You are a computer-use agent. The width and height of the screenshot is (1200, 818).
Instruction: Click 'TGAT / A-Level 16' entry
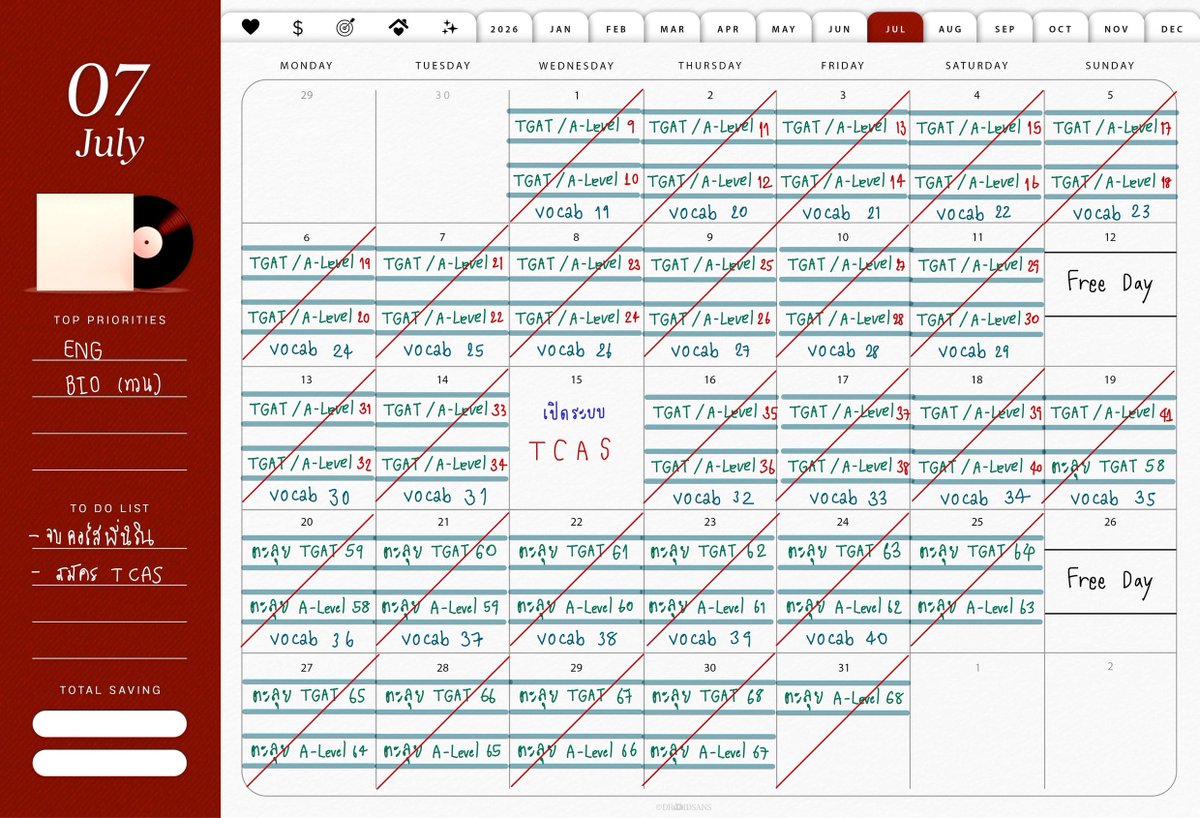[976, 182]
